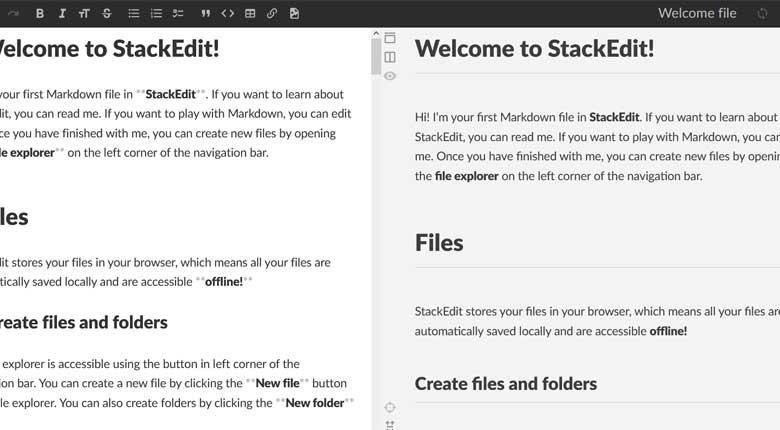This screenshot has width=780, height=430.
Task: Toggle the navigation bar button
Action: pyautogui.click(x=390, y=38)
